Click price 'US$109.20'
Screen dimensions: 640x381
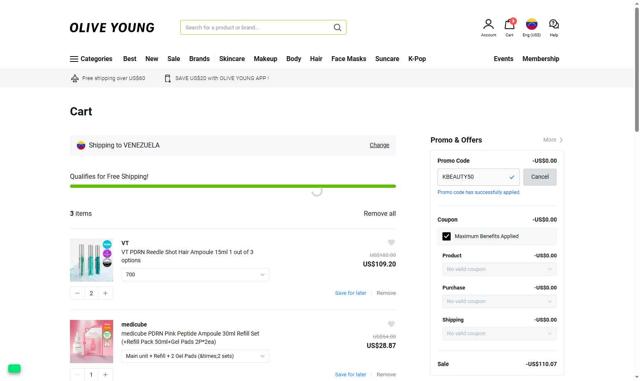click(x=379, y=264)
